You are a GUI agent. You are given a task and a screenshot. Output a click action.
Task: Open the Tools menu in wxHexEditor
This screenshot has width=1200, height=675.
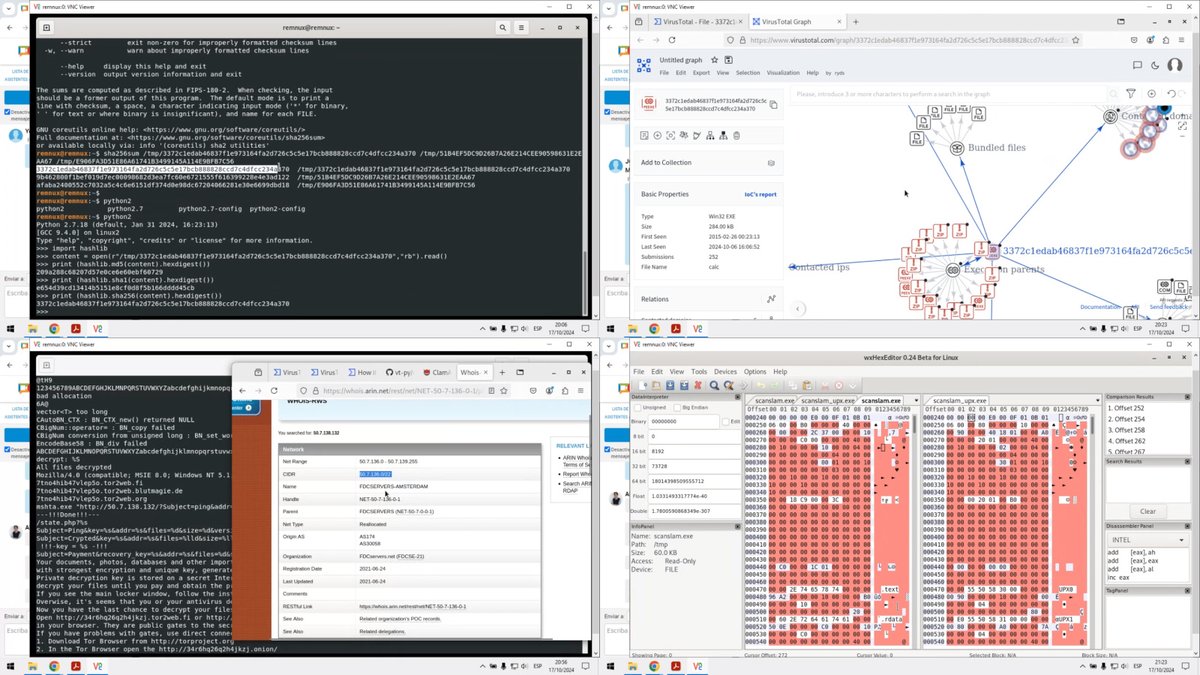[x=699, y=371]
